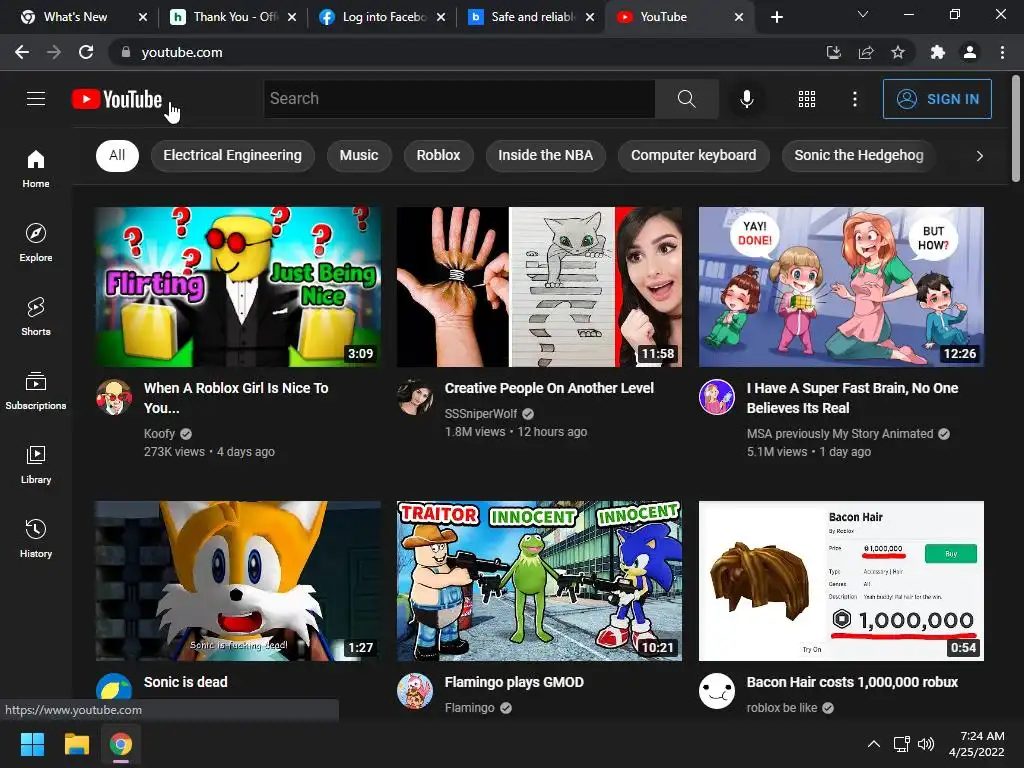Open the Chrome extensions puzzle icon
The width and height of the screenshot is (1024, 768).
click(937, 52)
